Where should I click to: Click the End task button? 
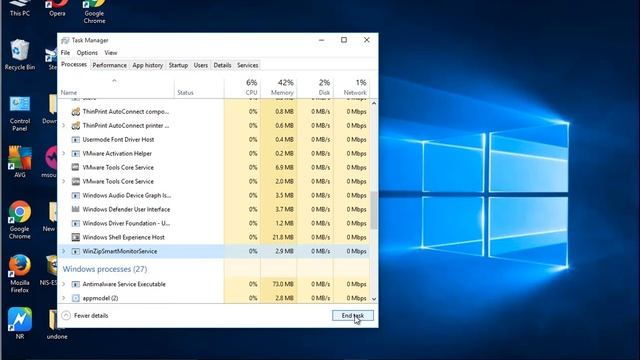(x=353, y=316)
